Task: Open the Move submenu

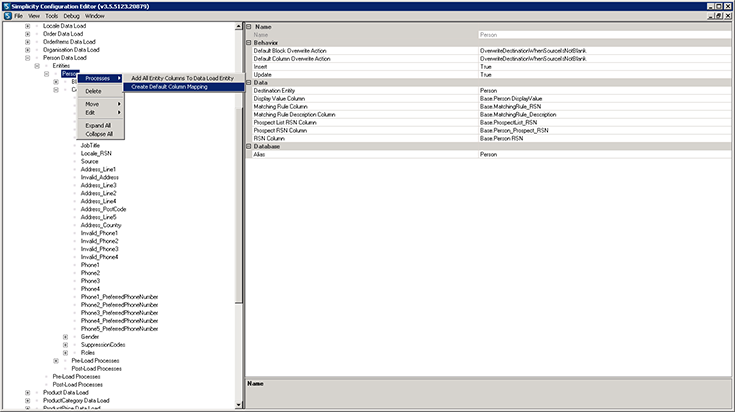Action: 100,104
